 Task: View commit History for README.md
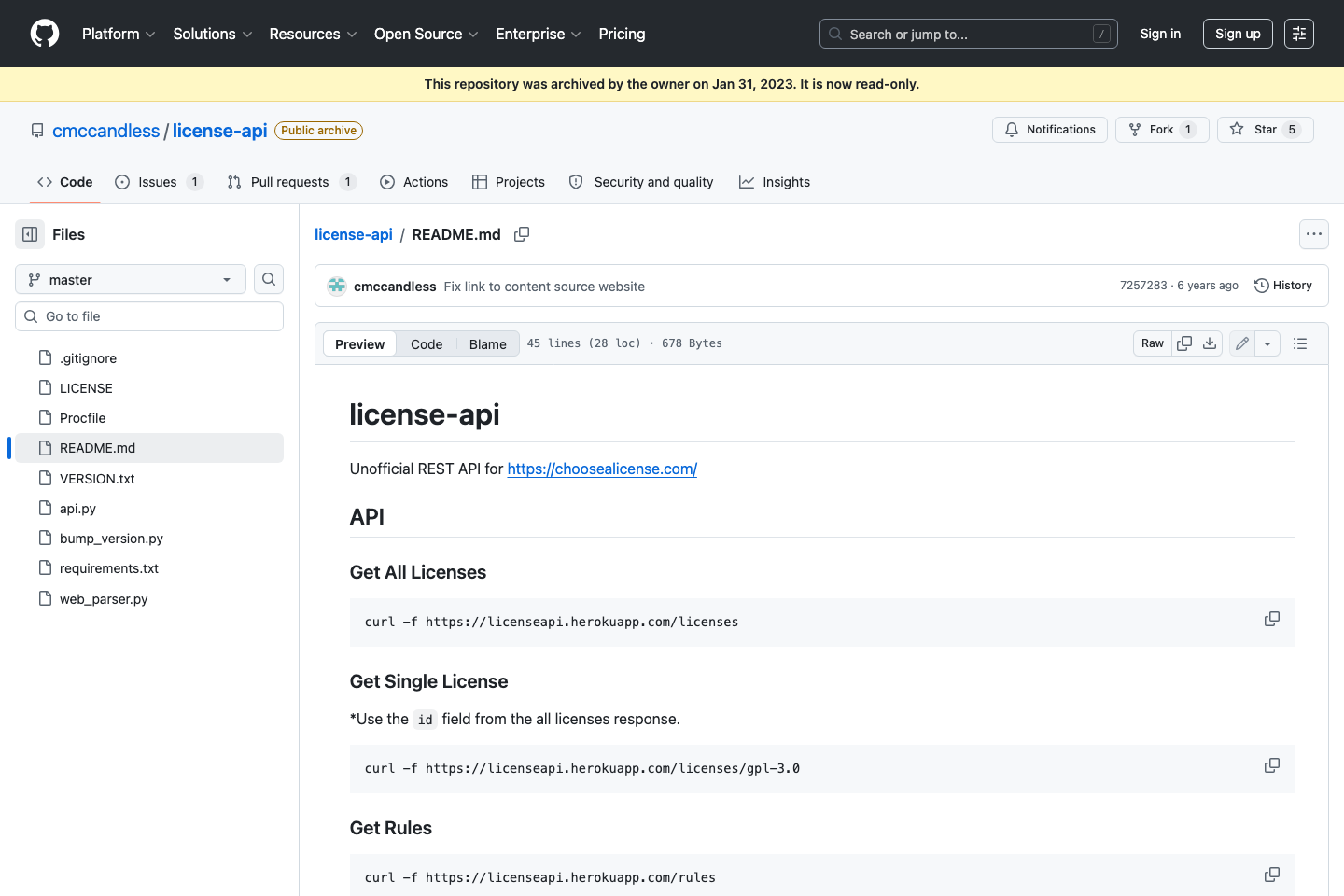(x=1283, y=285)
